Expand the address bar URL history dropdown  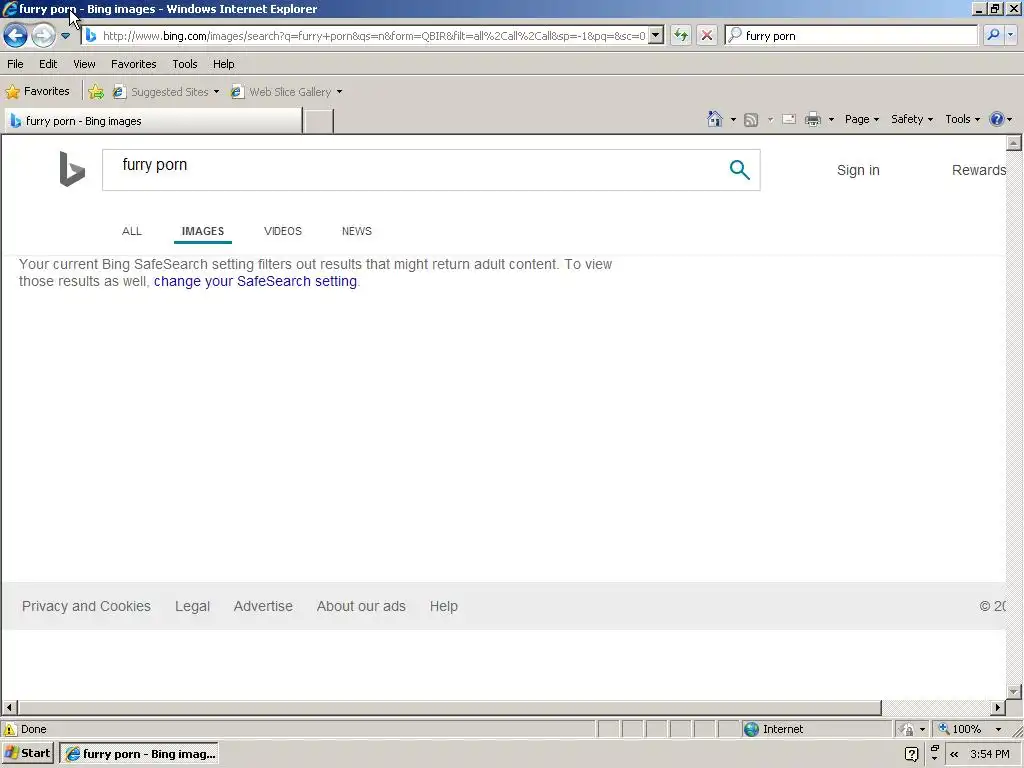(656, 36)
